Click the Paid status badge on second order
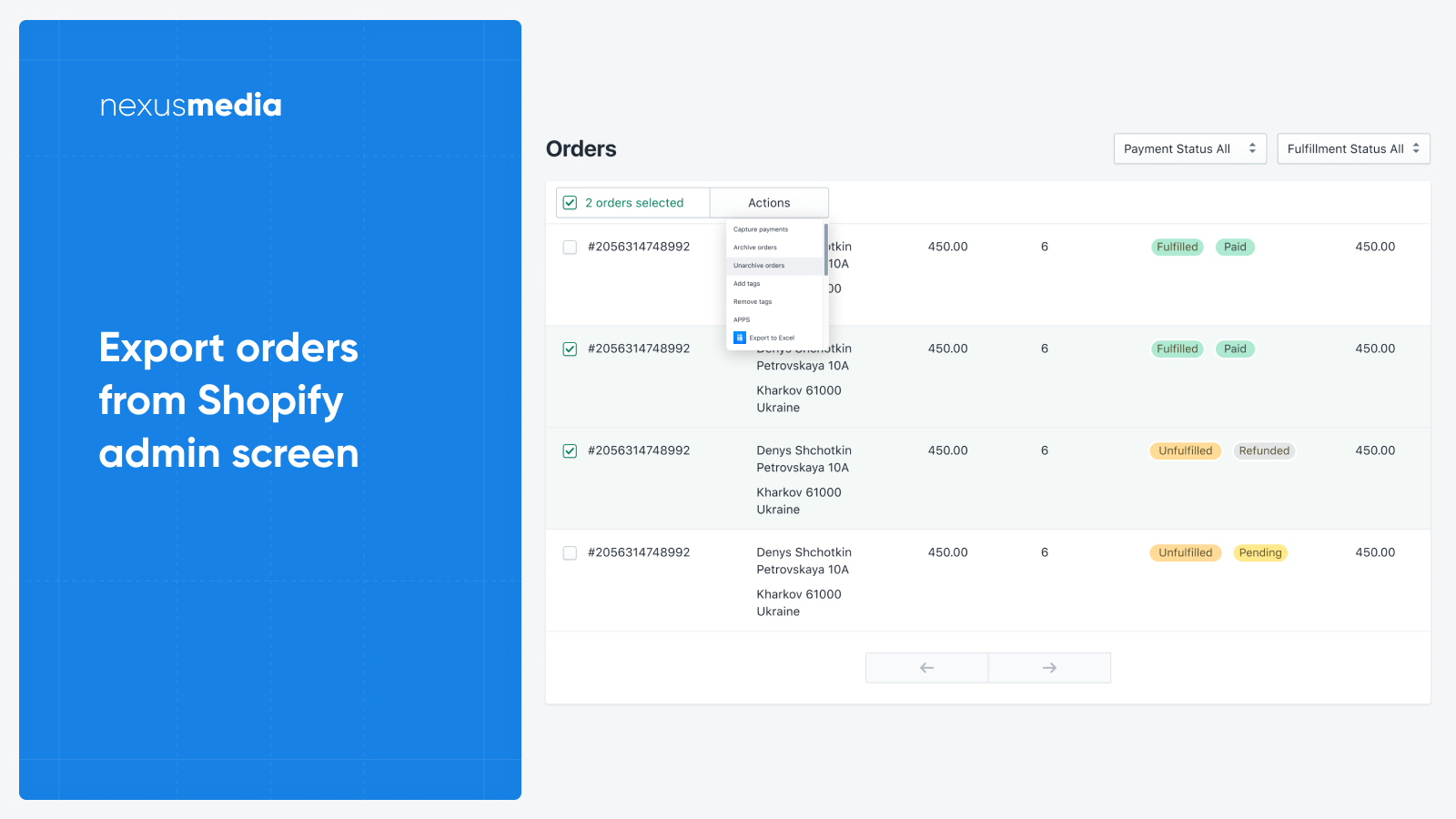The width and height of the screenshot is (1456, 819). [1235, 349]
